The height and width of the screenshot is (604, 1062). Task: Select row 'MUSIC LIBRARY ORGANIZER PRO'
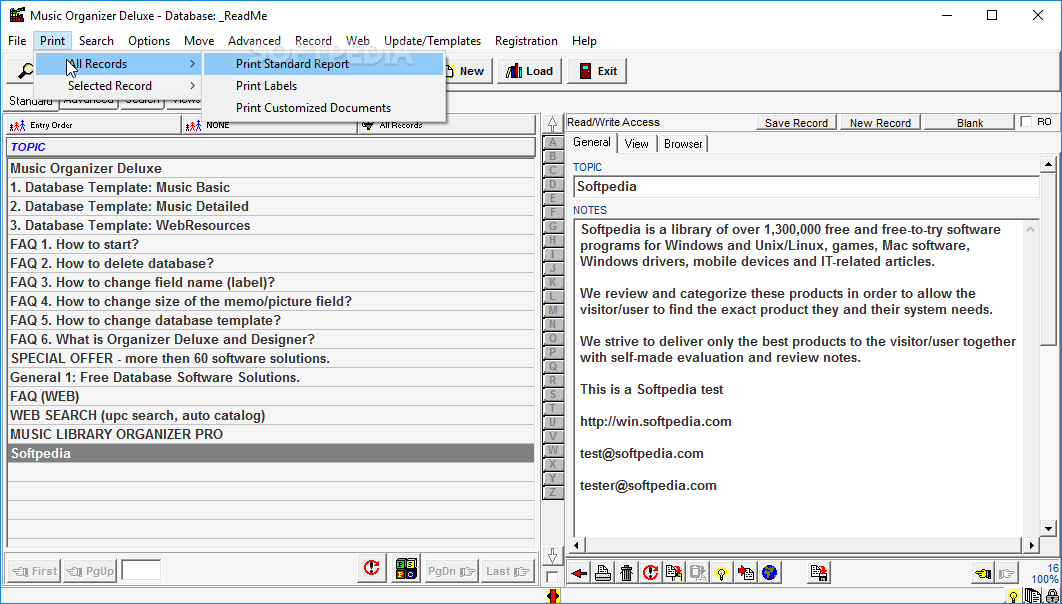[x=271, y=434]
